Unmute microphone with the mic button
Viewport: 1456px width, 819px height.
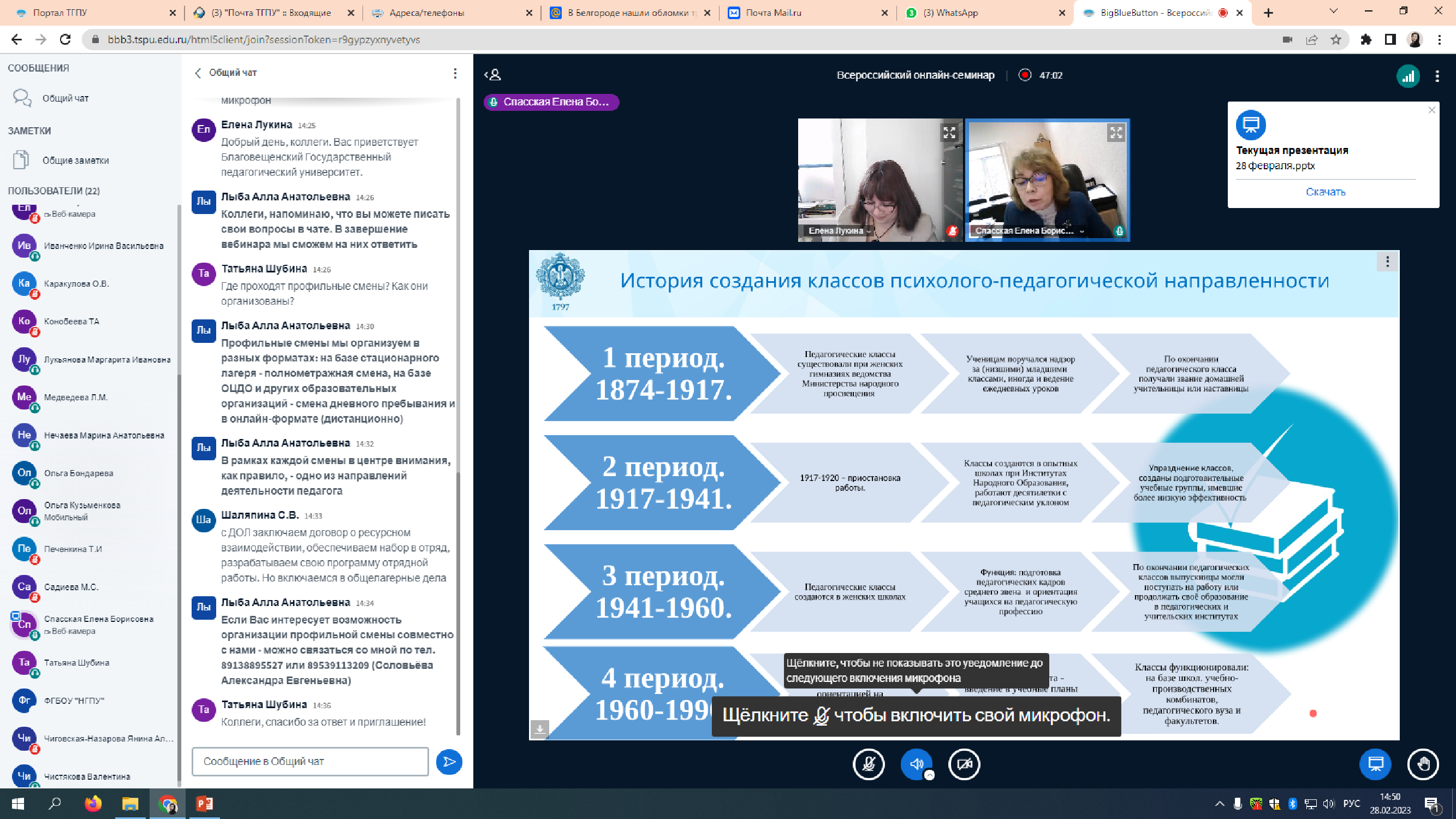point(868,764)
